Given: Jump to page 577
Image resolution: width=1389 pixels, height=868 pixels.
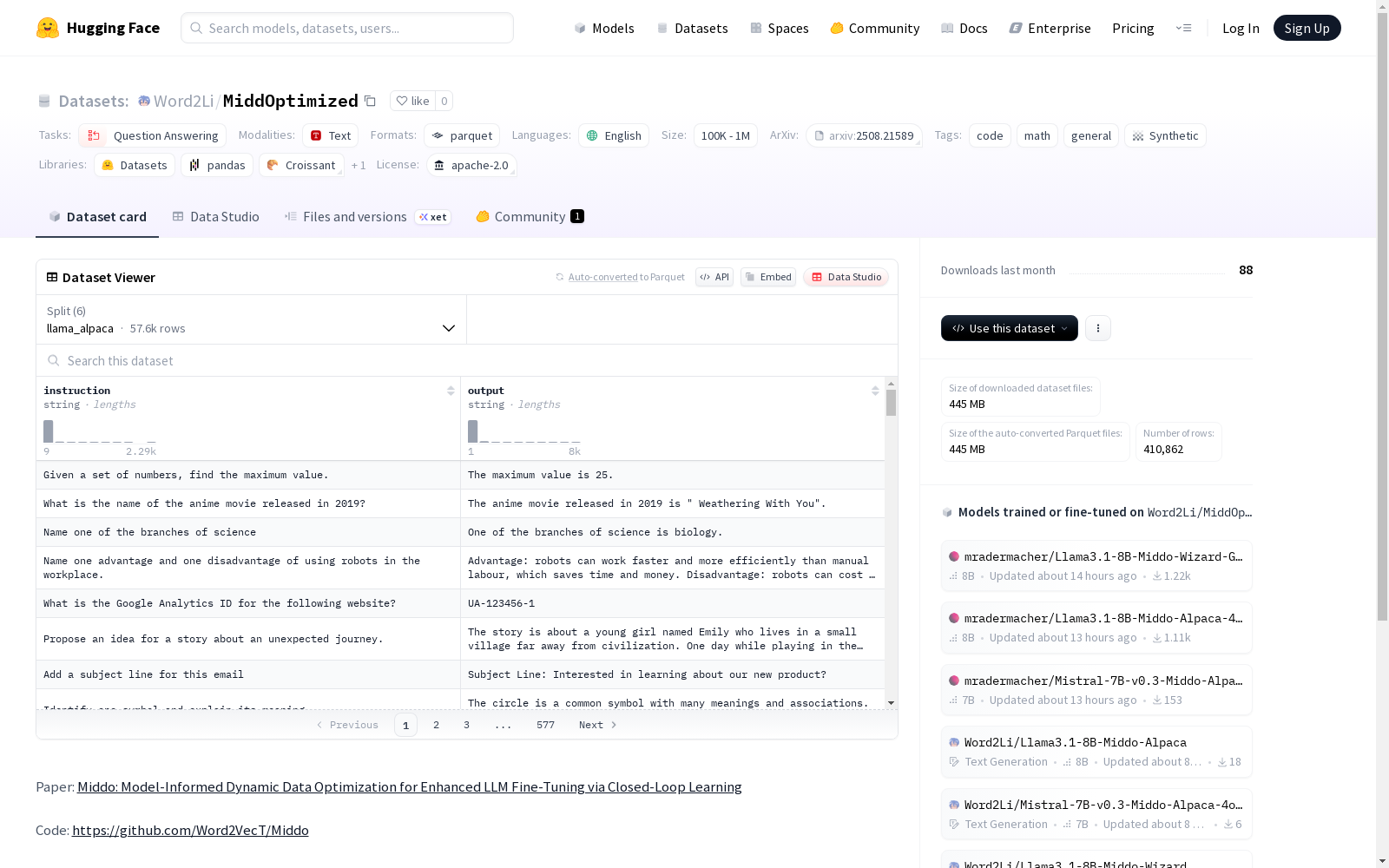Looking at the screenshot, I should (x=545, y=725).
